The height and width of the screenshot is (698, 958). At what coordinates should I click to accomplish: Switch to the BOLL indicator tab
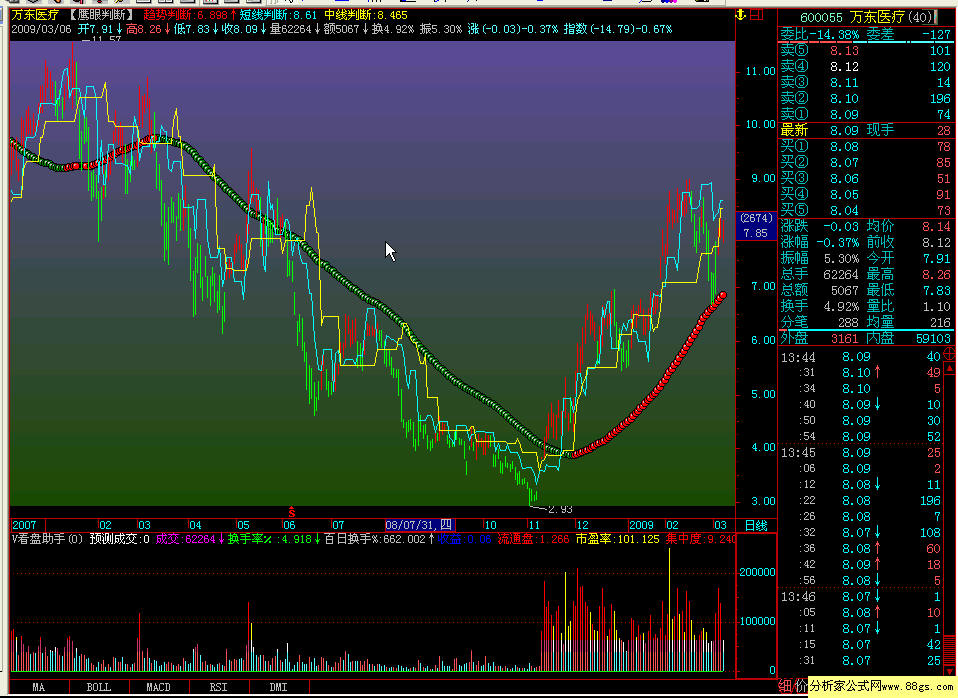[x=99, y=688]
